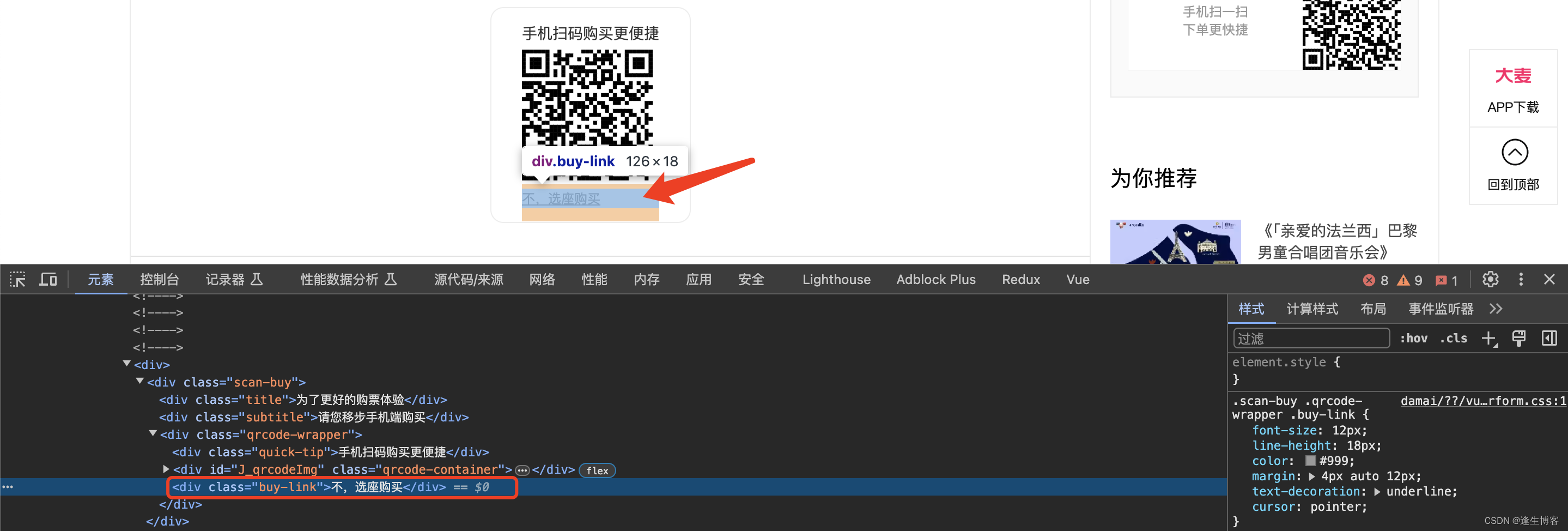Select the buy-link div DOM row
This screenshot has width=1568, height=531.
click(613, 487)
